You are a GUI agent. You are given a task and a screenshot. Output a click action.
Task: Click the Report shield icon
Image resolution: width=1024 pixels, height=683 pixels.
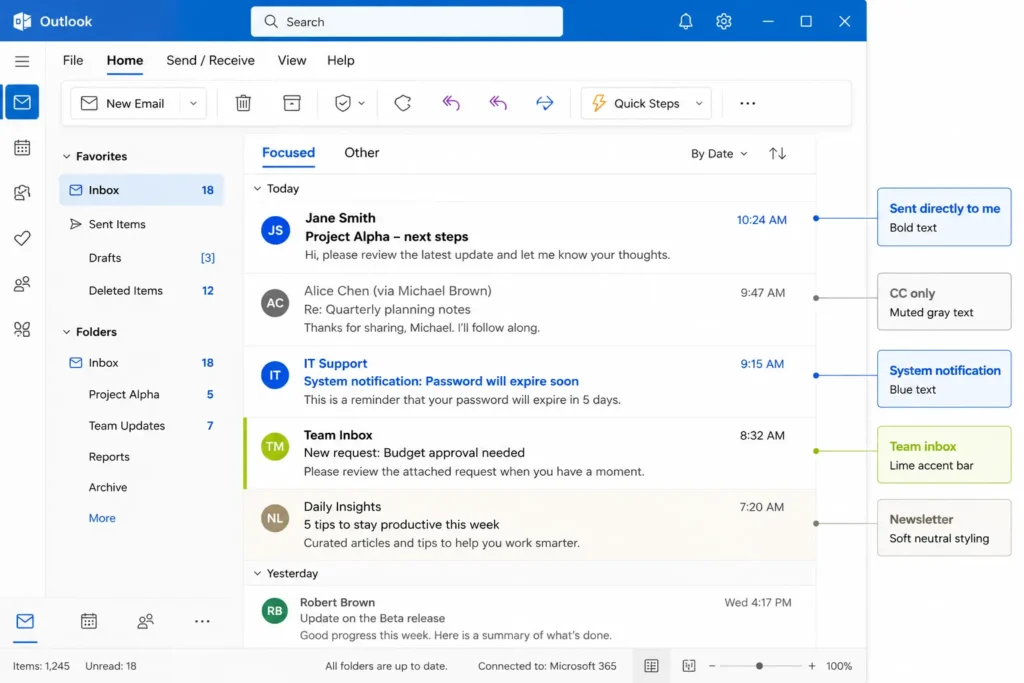tap(342, 103)
